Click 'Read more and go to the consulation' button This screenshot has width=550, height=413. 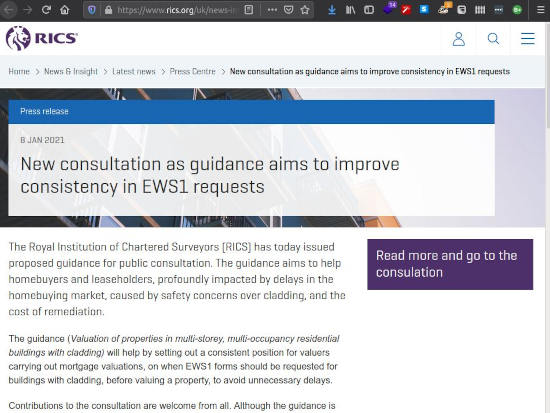pyautogui.click(x=450, y=264)
